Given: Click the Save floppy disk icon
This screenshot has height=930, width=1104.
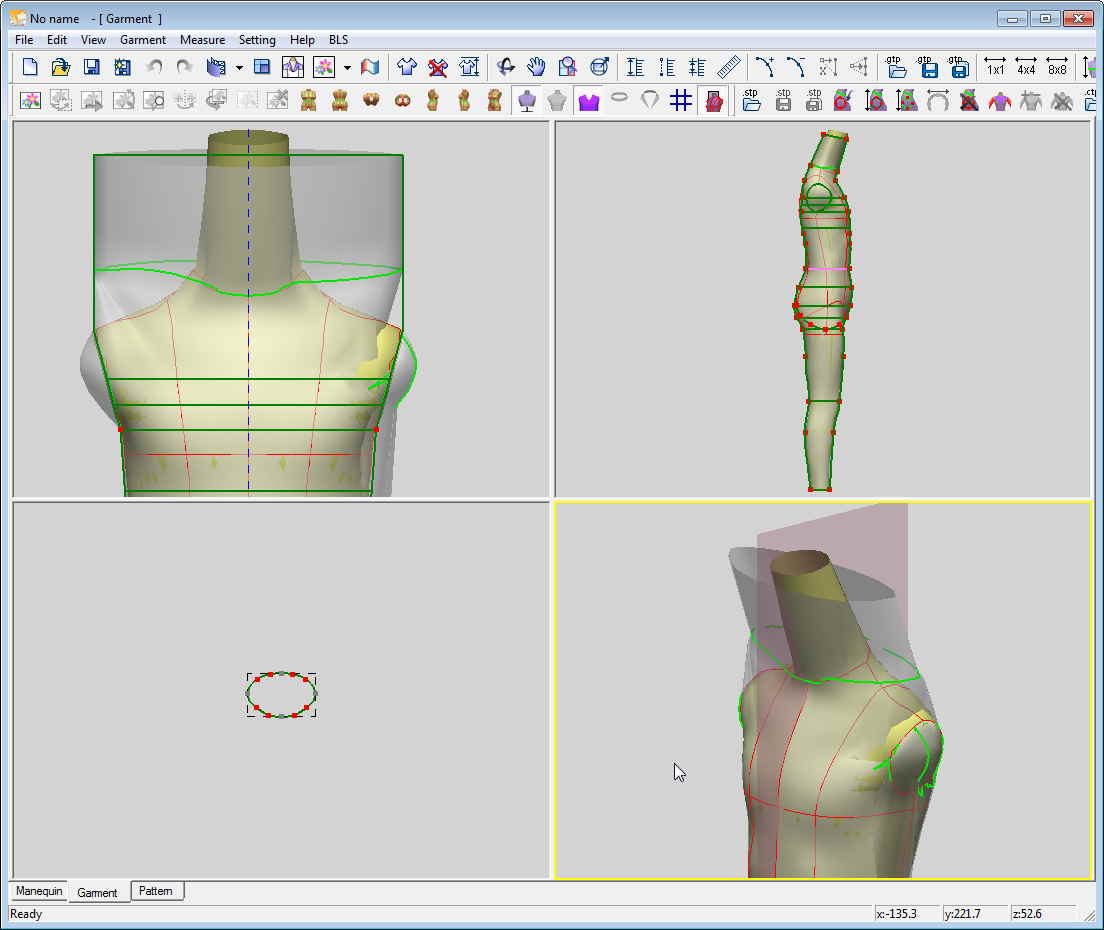Looking at the screenshot, I should point(91,67).
